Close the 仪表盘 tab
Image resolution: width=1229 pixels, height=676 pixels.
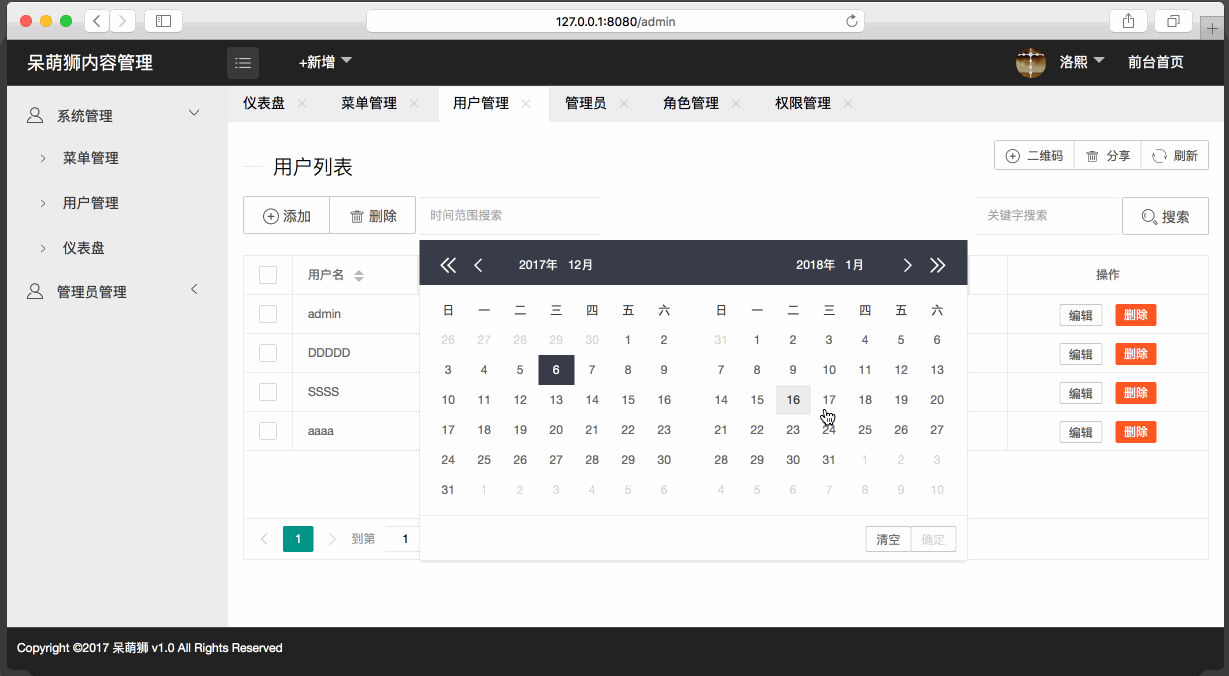coord(302,103)
